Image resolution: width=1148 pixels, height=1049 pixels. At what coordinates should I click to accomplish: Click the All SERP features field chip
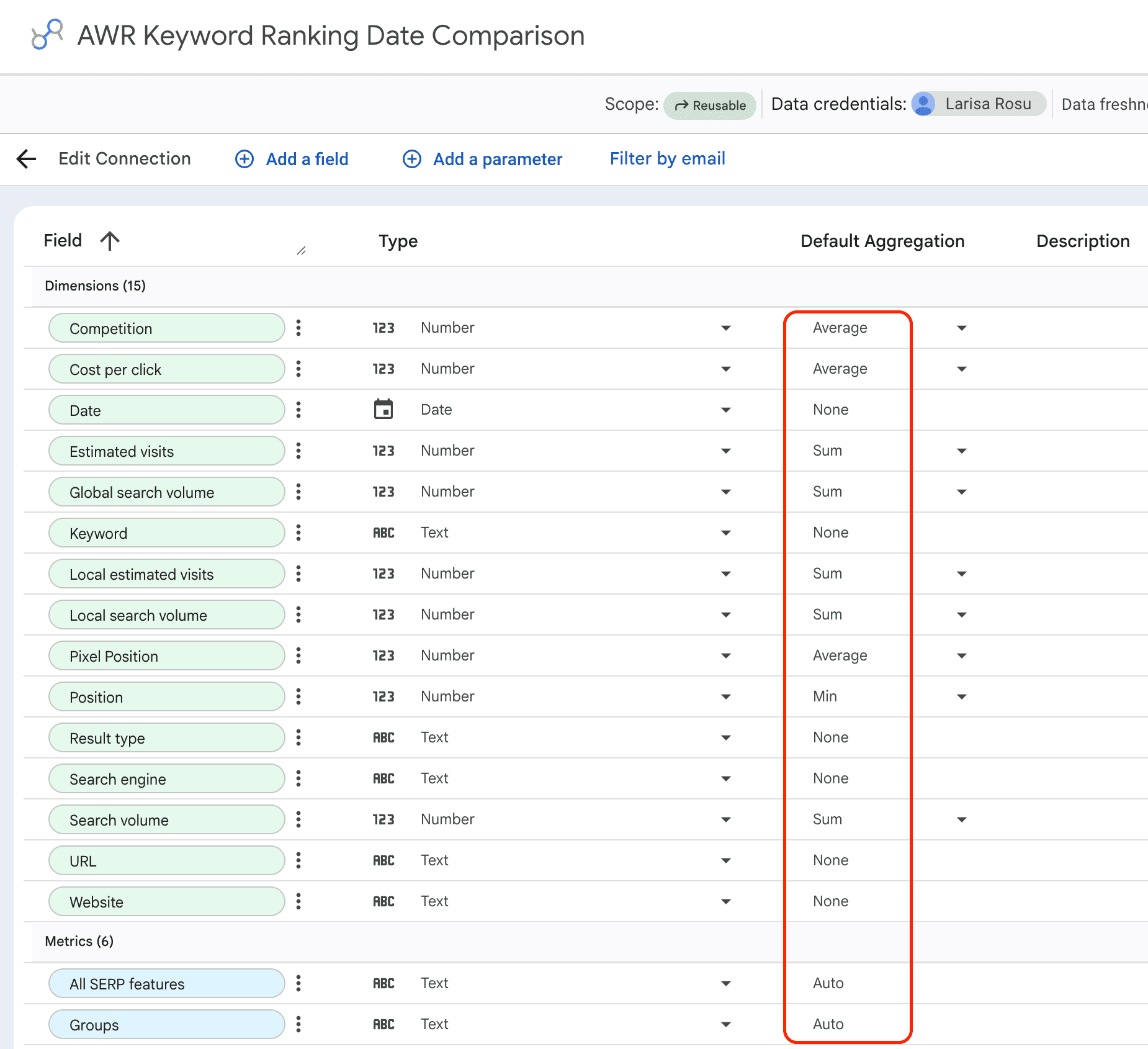[166, 983]
